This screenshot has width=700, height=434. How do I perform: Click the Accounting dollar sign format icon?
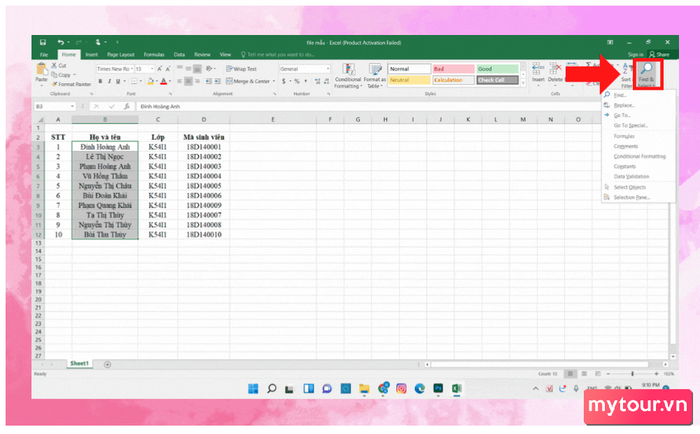coord(283,81)
